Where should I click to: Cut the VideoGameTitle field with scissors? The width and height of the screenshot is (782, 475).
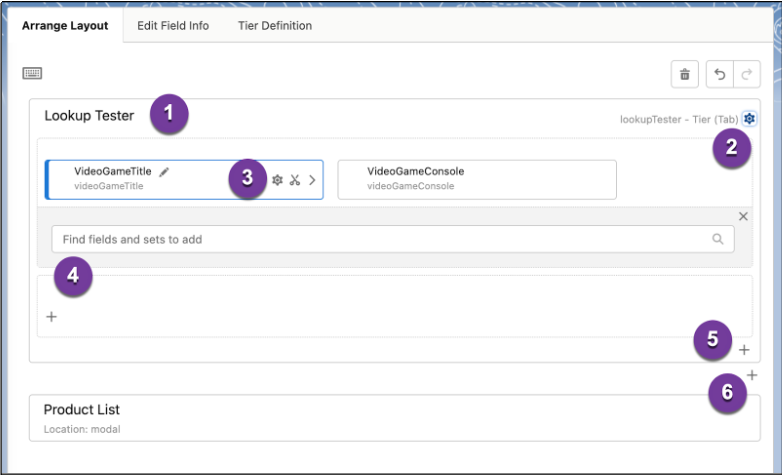pyautogui.click(x=295, y=180)
